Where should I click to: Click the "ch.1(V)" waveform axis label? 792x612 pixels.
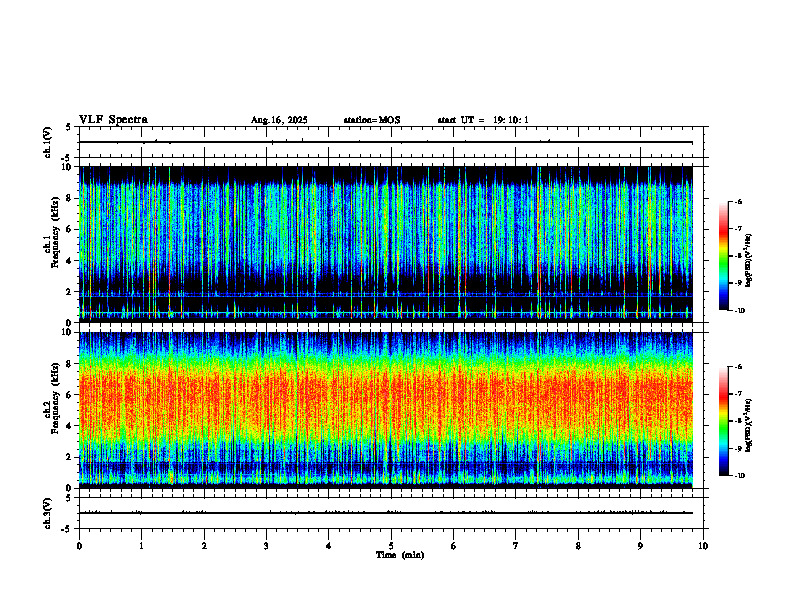(x=48, y=142)
